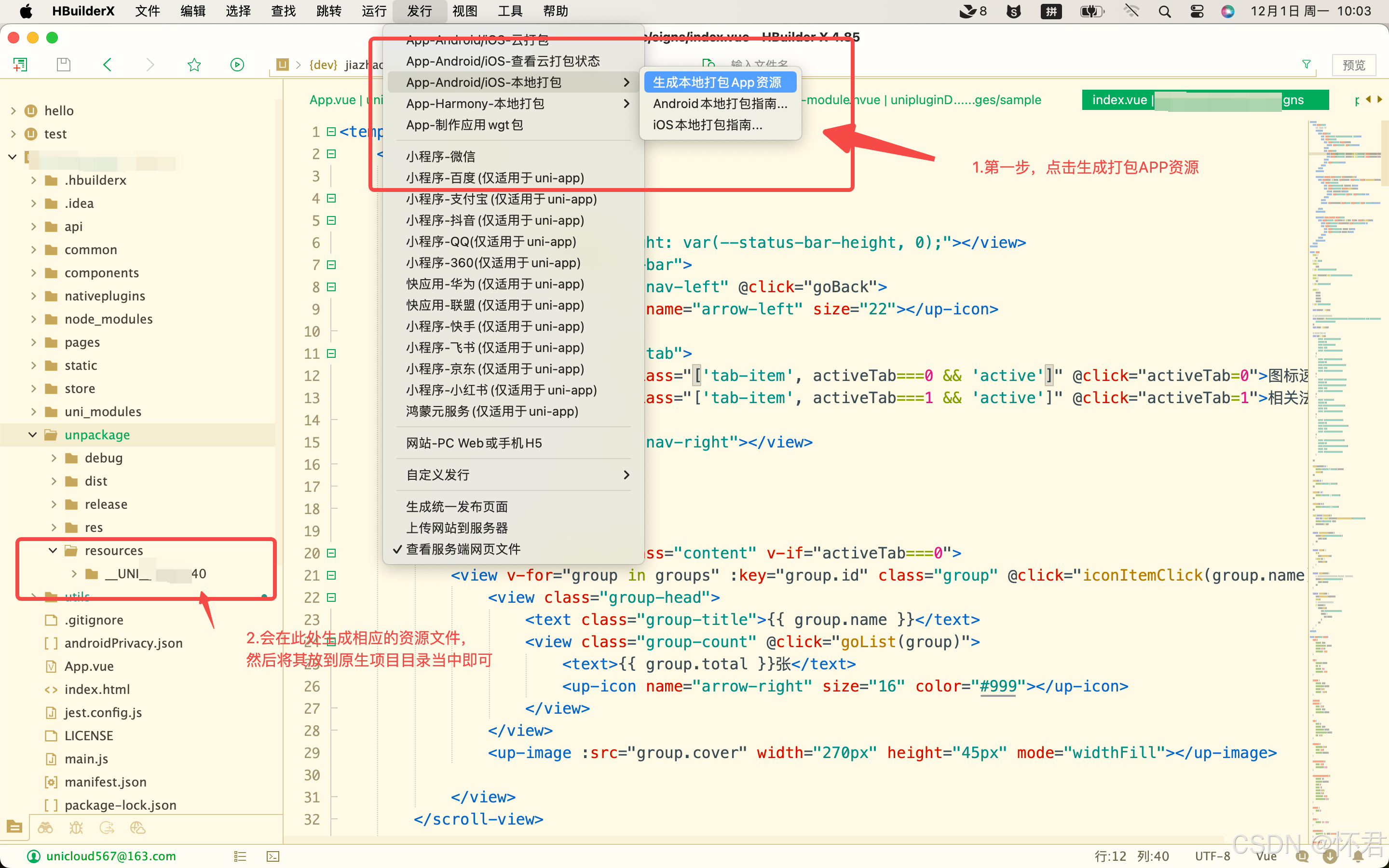Toggle code fold box at line 20
Image resolution: width=1389 pixels, height=868 pixels.
pos(331,553)
